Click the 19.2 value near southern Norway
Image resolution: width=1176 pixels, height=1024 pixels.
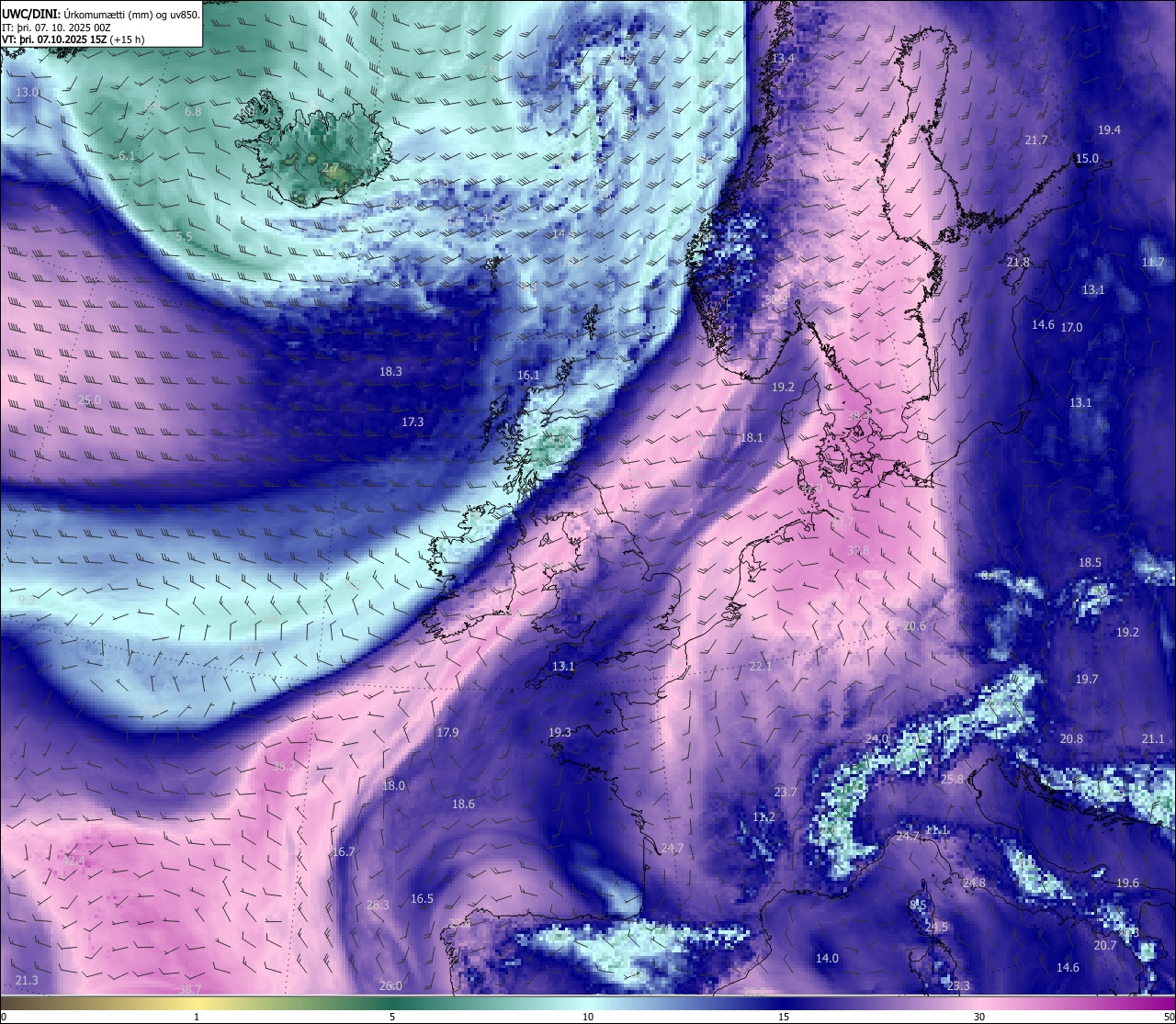[783, 388]
